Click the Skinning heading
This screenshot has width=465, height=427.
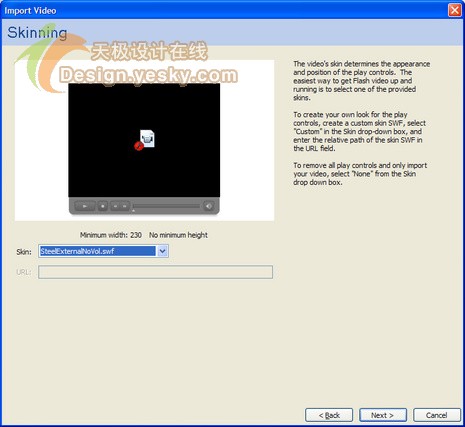(x=37, y=33)
